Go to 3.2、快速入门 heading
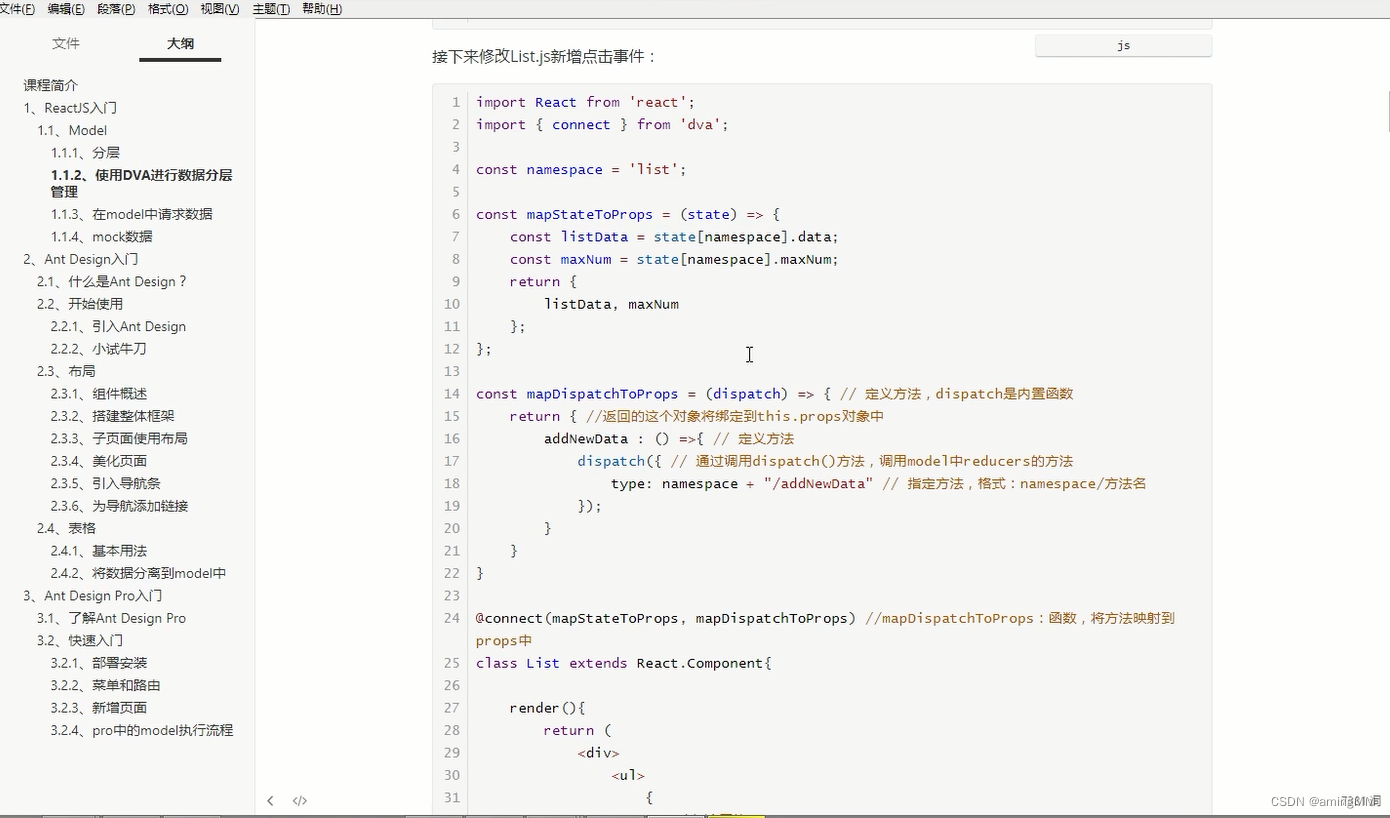 pos(80,640)
